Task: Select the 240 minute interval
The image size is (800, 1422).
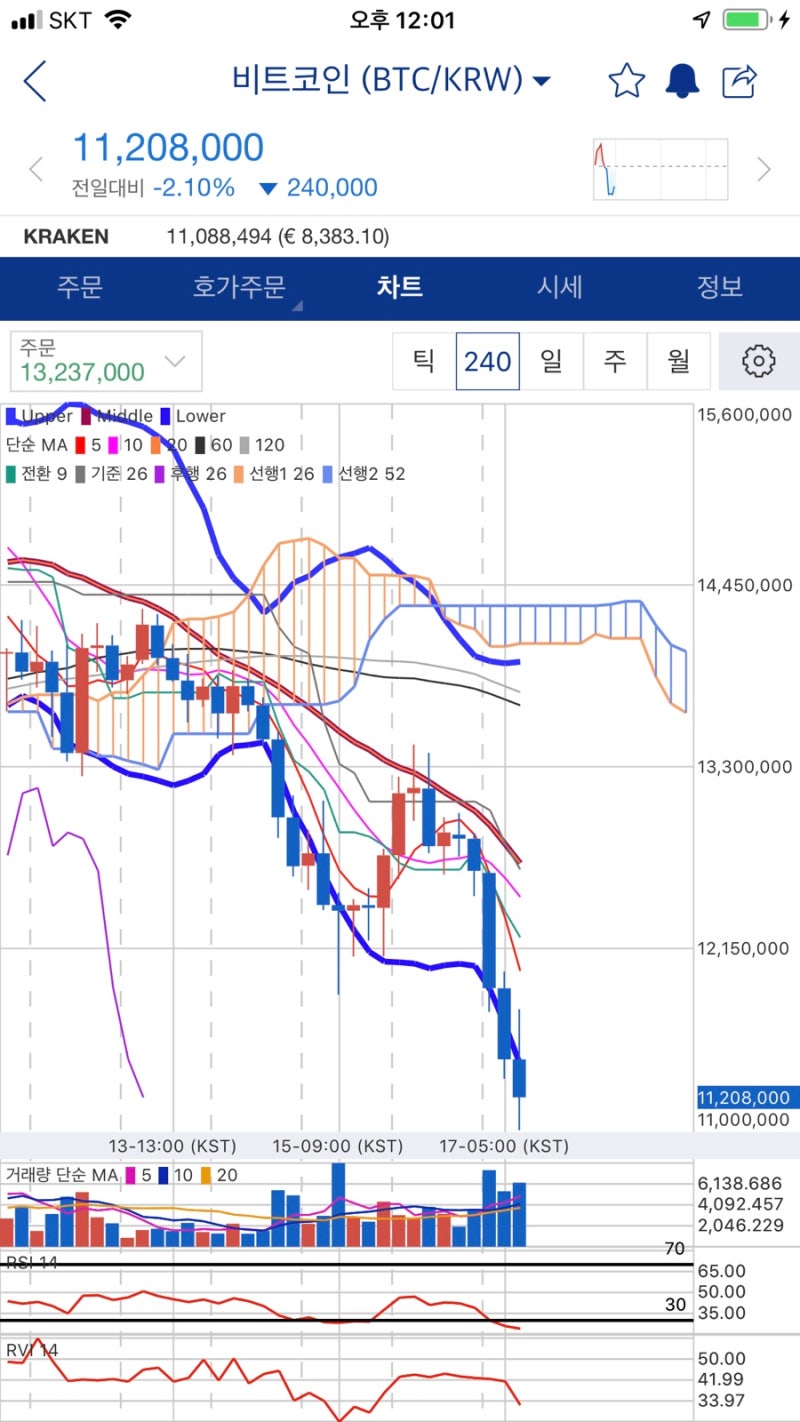Action: pos(488,361)
